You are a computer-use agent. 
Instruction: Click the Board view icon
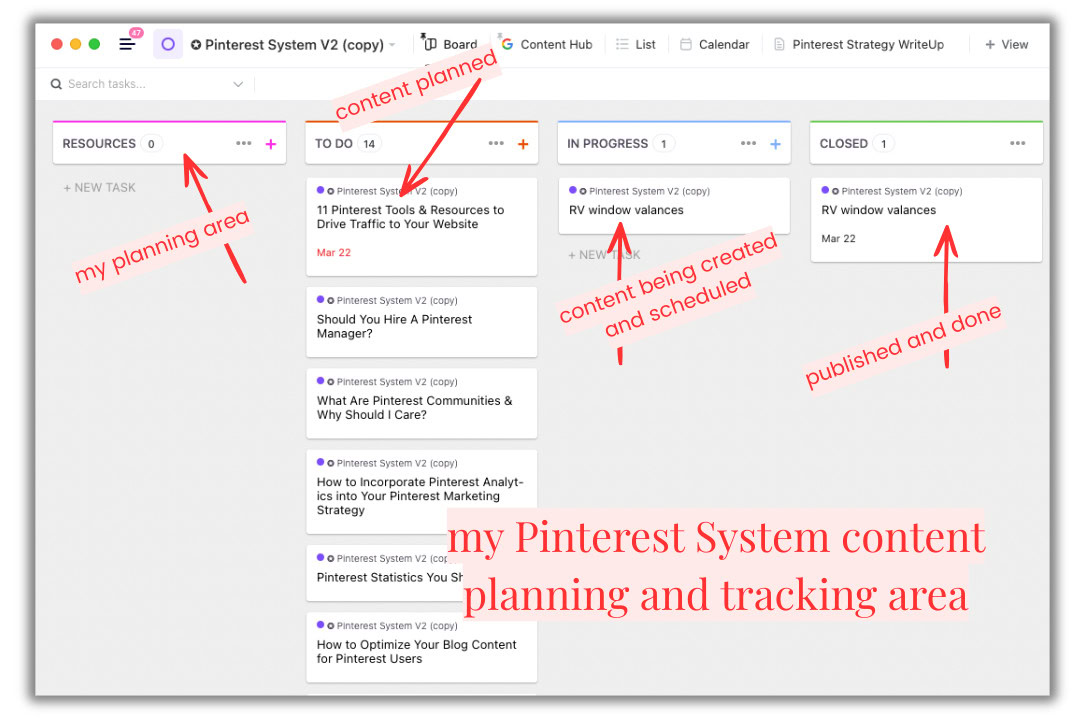[x=430, y=44]
